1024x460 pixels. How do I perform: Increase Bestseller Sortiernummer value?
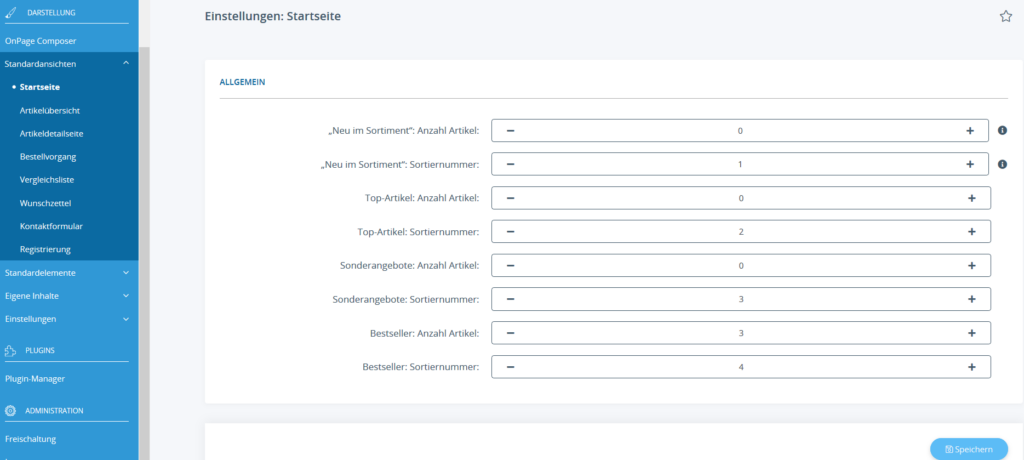tap(972, 367)
